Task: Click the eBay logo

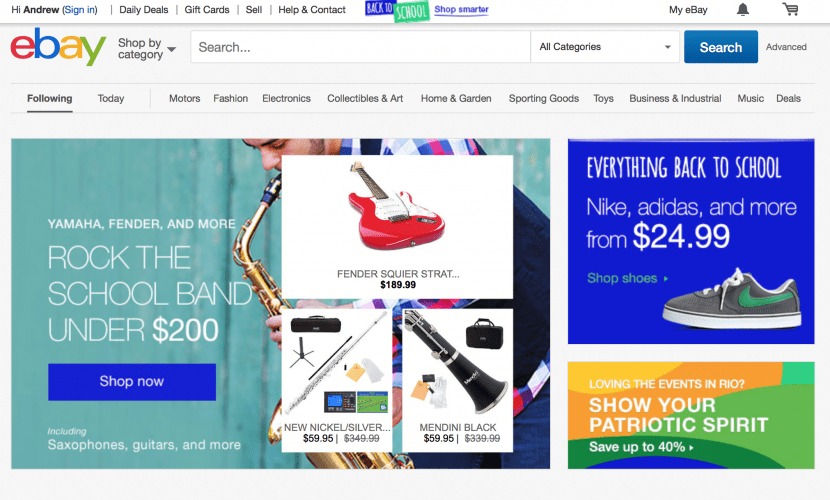Action: click(58, 47)
